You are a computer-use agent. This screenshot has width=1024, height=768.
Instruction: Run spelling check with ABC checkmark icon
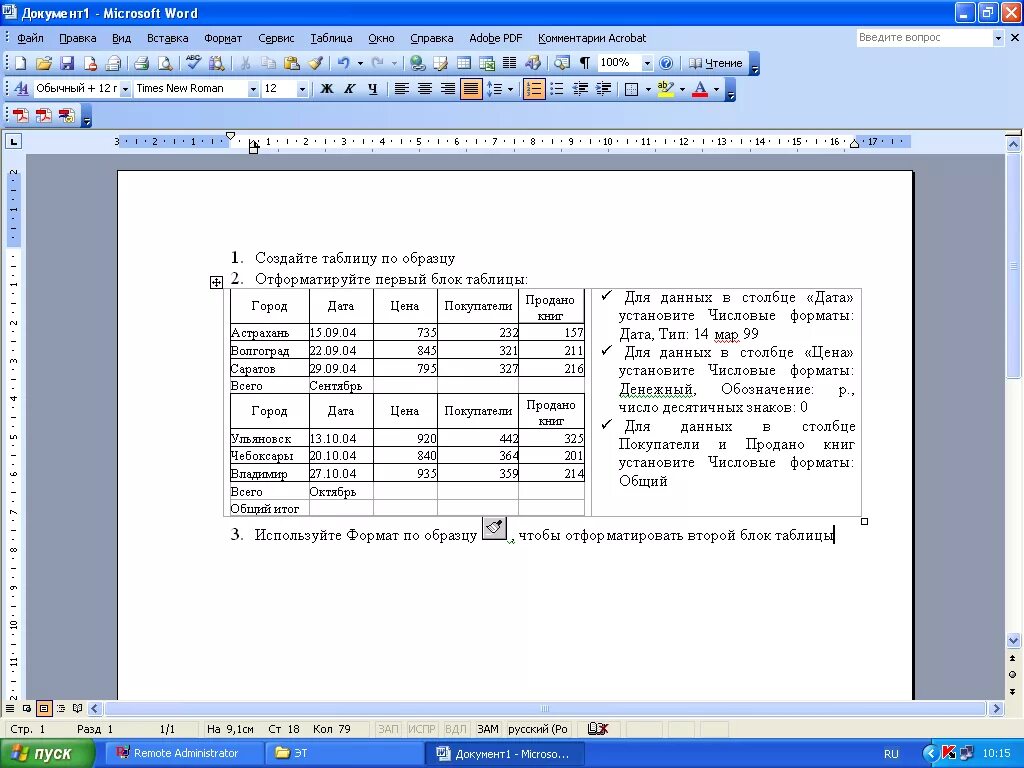pyautogui.click(x=193, y=63)
